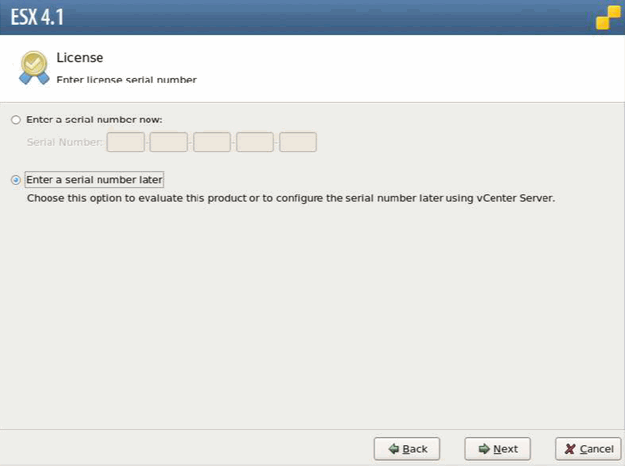Click the "Enter license serial number" subtitle
The height and width of the screenshot is (466, 625).
pyautogui.click(x=126, y=79)
